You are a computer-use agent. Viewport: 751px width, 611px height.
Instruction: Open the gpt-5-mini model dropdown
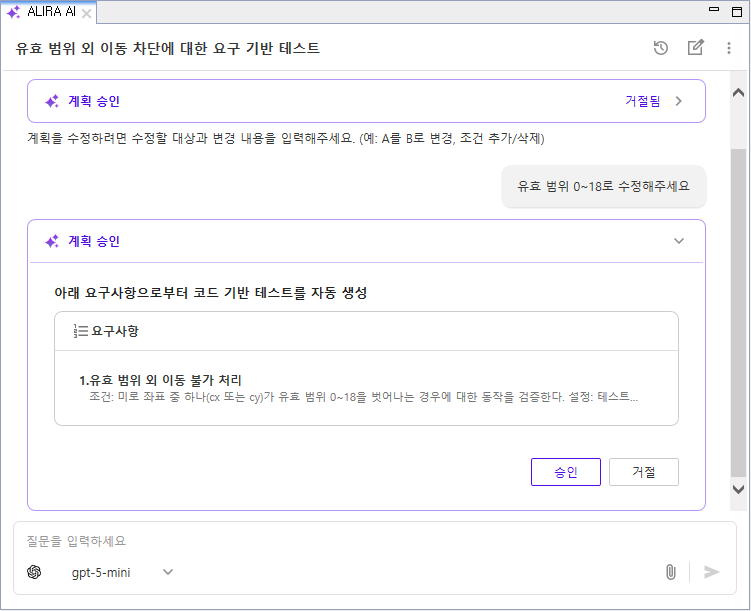(122, 572)
